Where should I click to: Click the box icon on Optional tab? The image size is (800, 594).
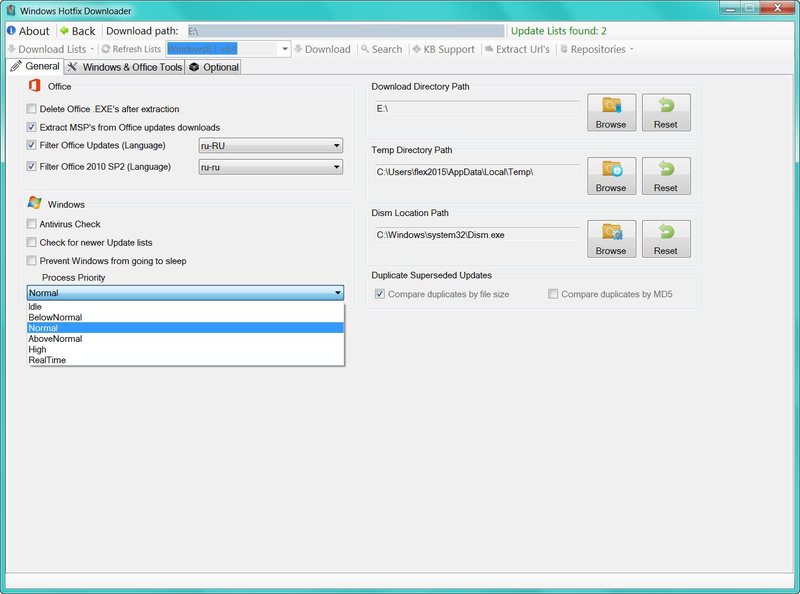point(194,67)
